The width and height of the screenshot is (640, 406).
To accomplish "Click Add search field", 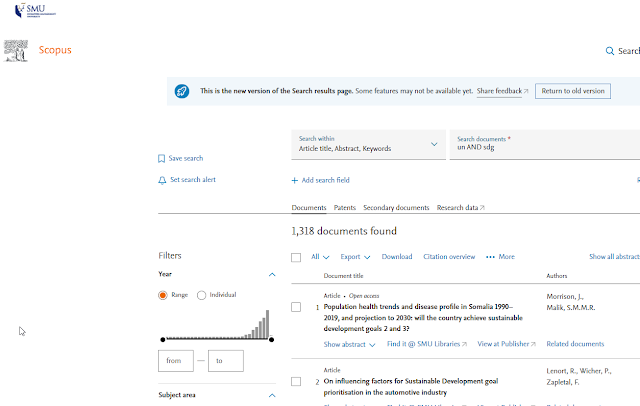I will pyautogui.click(x=325, y=180).
